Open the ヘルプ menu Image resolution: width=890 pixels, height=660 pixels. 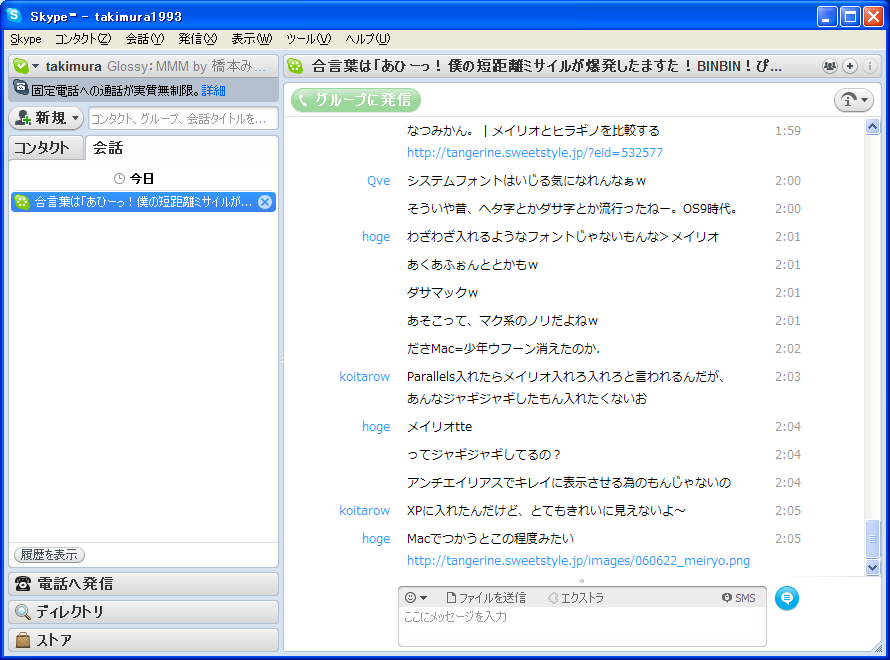(x=368, y=39)
